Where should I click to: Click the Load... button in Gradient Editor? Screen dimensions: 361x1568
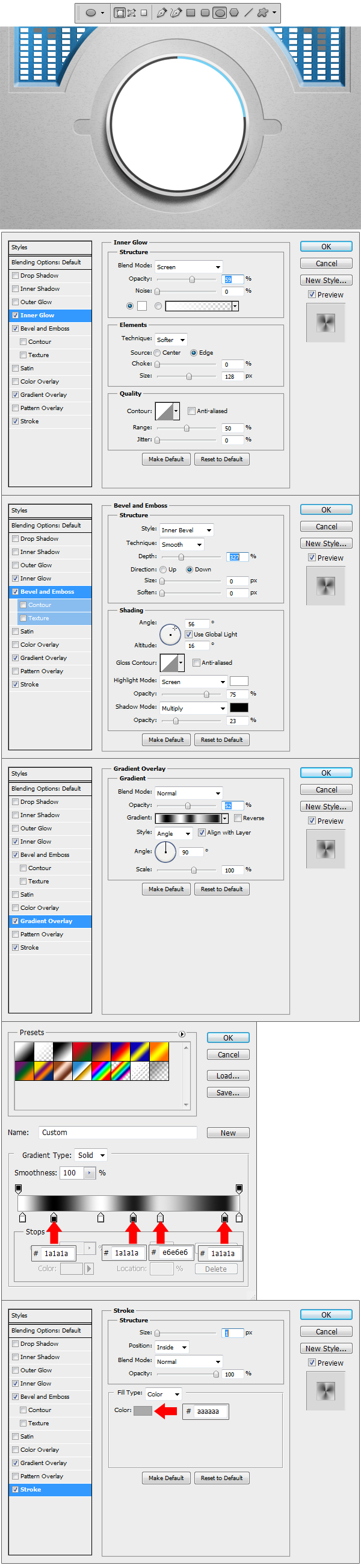click(228, 1075)
